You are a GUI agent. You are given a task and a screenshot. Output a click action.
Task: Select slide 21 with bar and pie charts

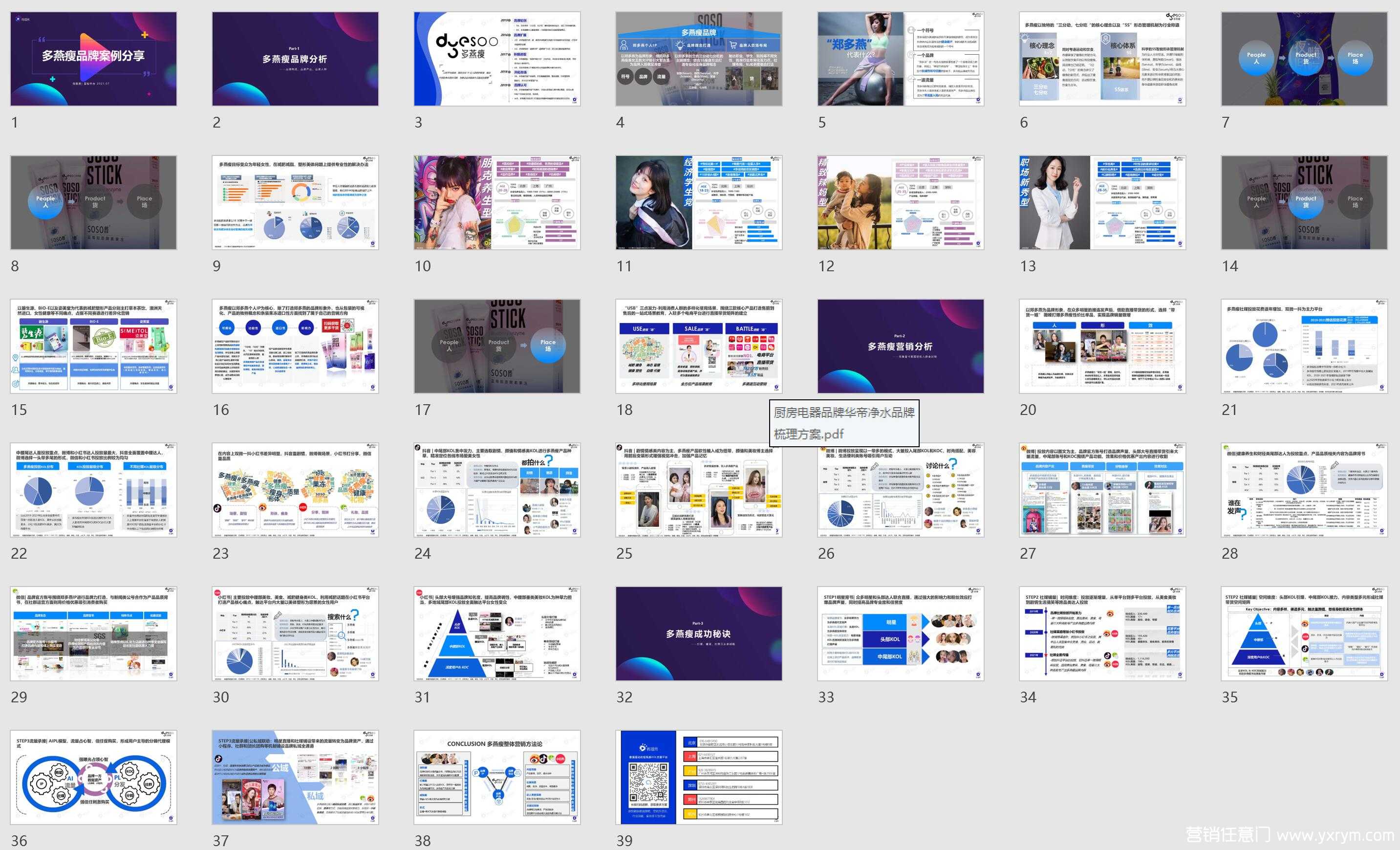click(x=1305, y=347)
